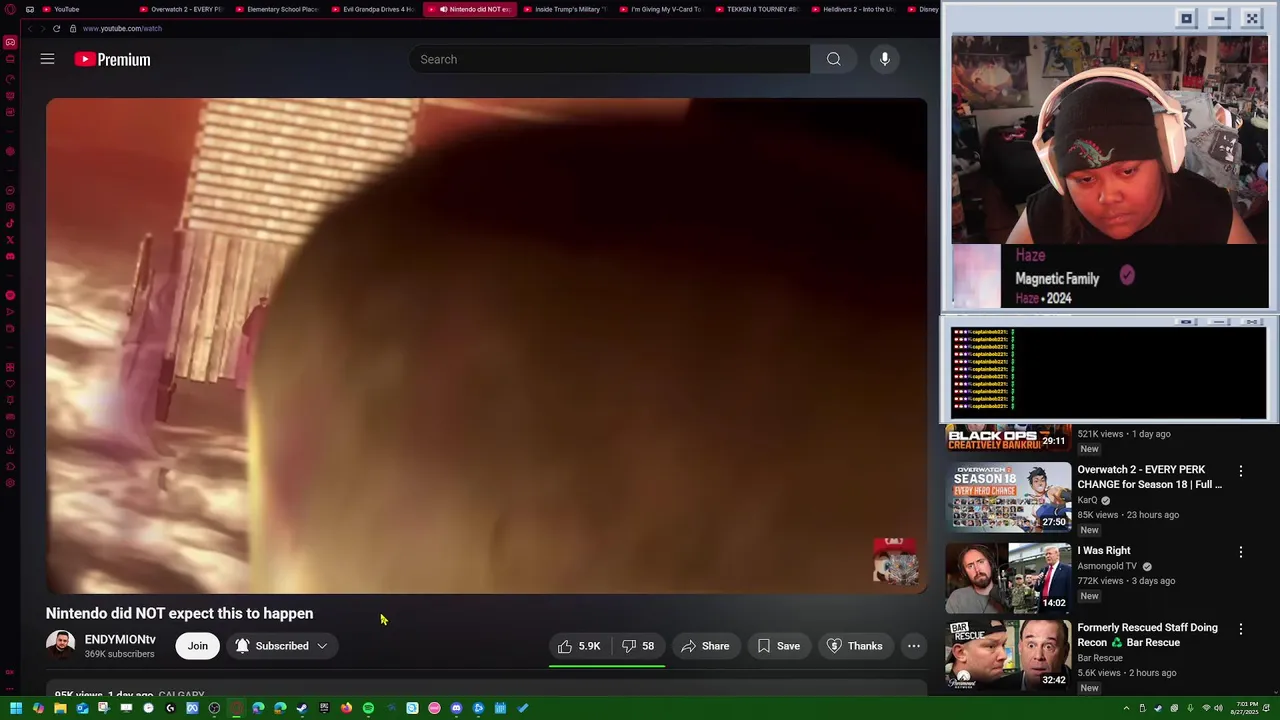The height and width of the screenshot is (720, 1280).
Task: Send Thanks to the creator
Action: [854, 646]
